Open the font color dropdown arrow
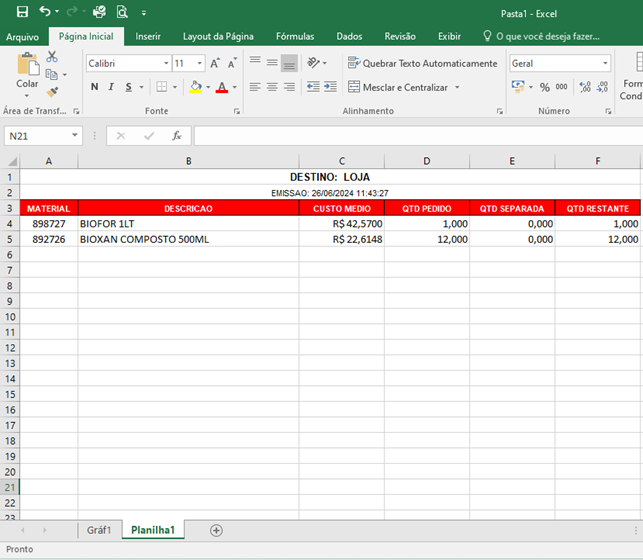Image resolution: width=643 pixels, height=560 pixels. (x=235, y=87)
